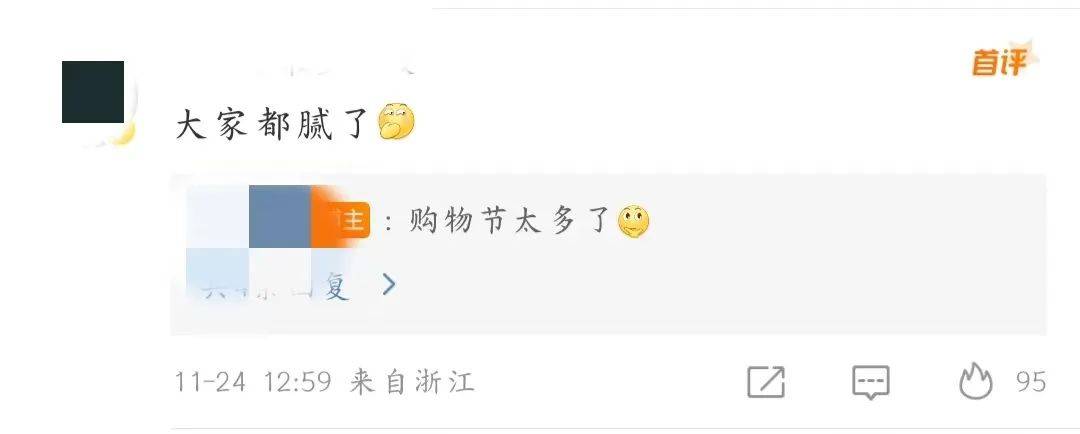Screen dimensions: 1080x434
Task: Tap the repost share icon
Action: pyautogui.click(x=766, y=382)
